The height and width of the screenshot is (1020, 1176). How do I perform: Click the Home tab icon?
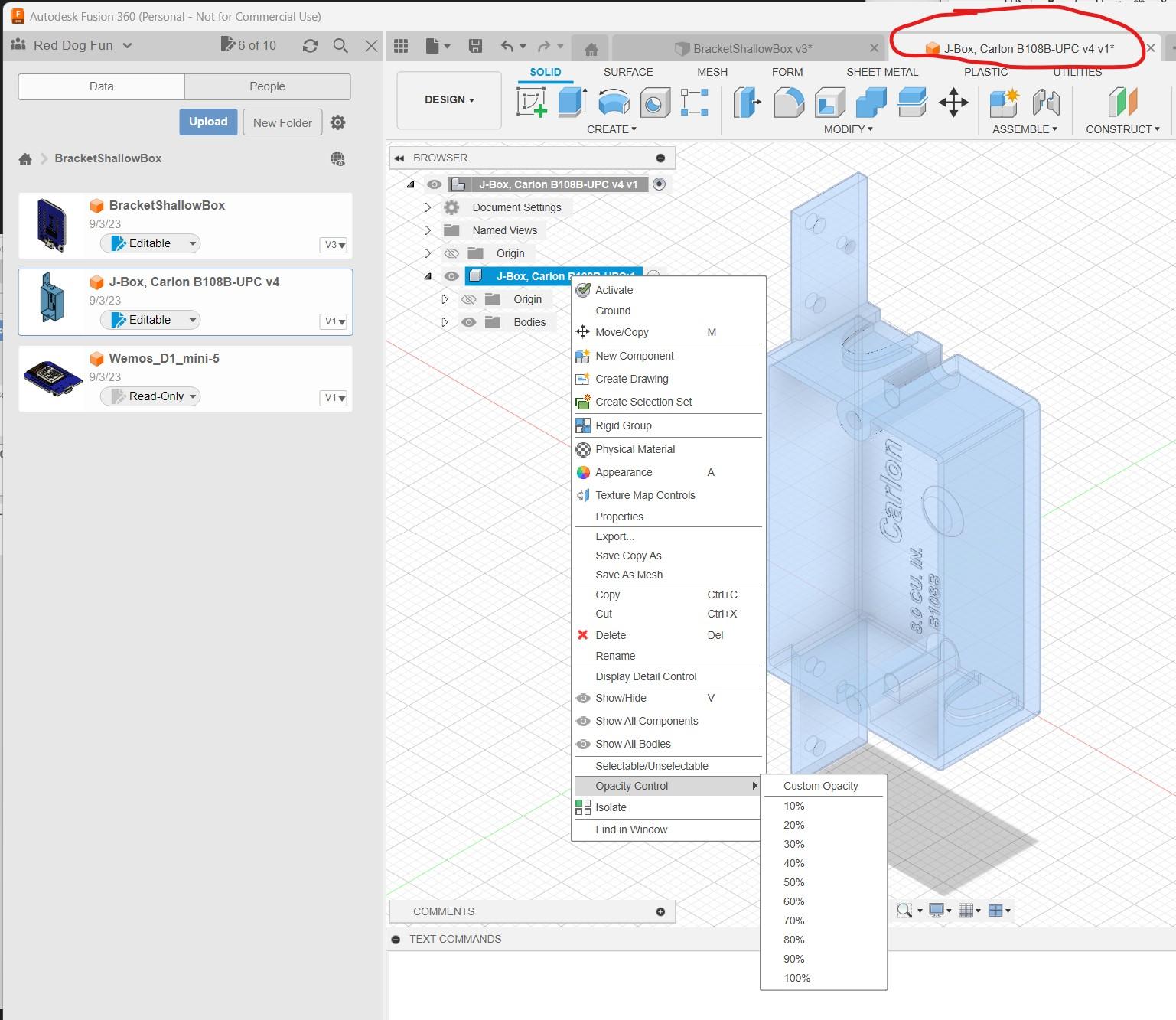coord(591,49)
